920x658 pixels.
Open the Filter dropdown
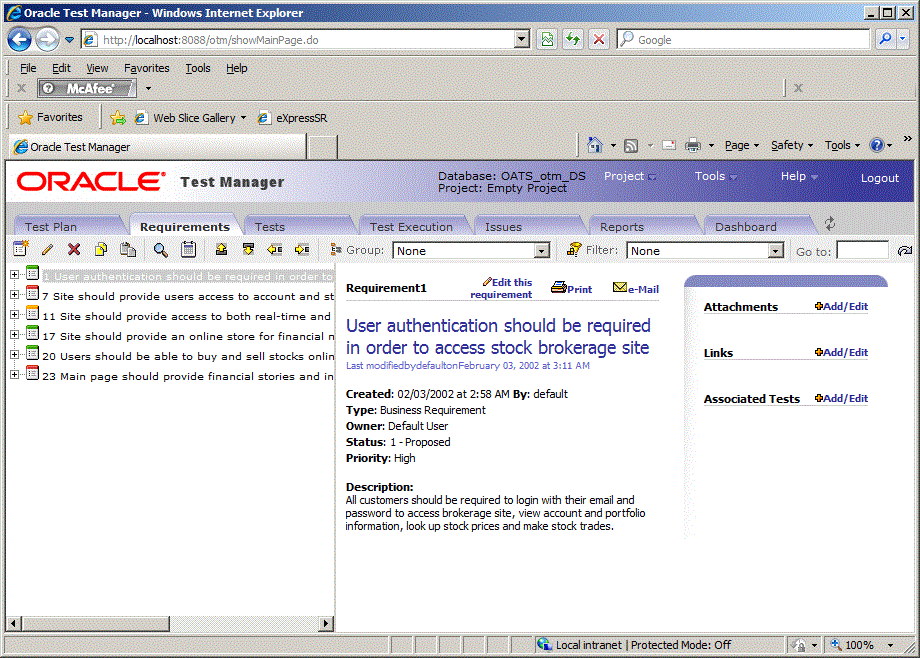pyautogui.click(x=776, y=251)
